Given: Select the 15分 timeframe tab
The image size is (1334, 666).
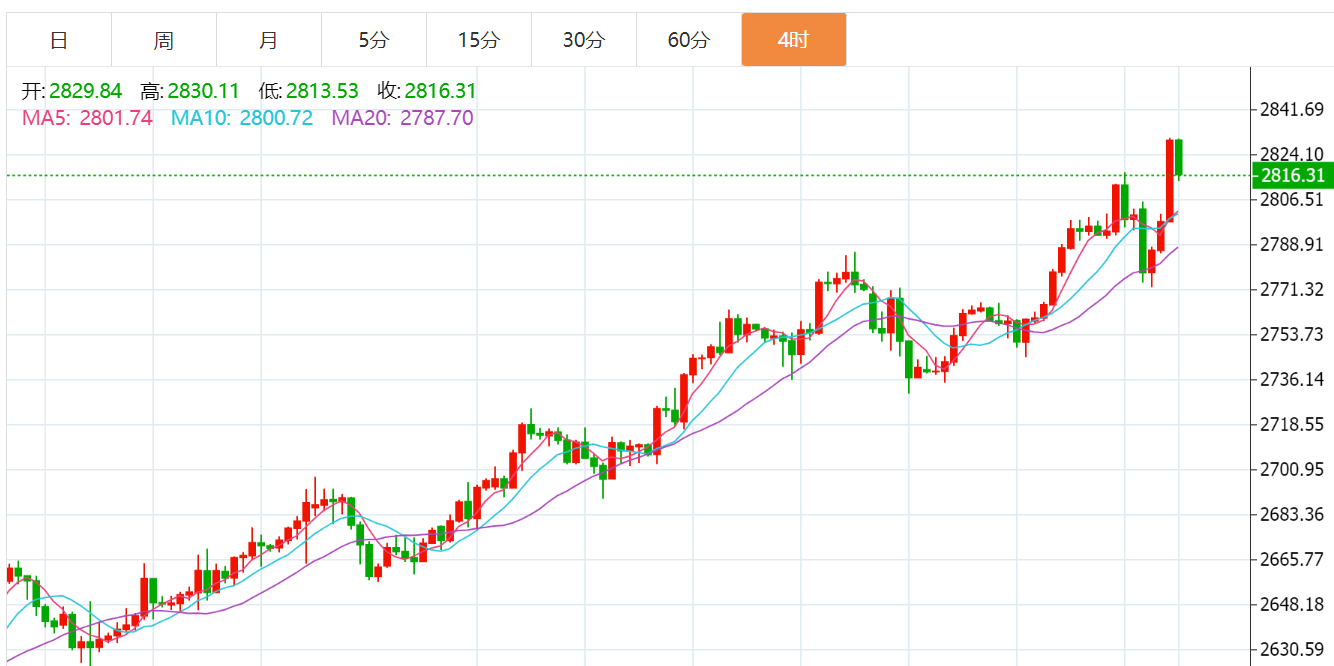Looking at the screenshot, I should coord(479,40).
